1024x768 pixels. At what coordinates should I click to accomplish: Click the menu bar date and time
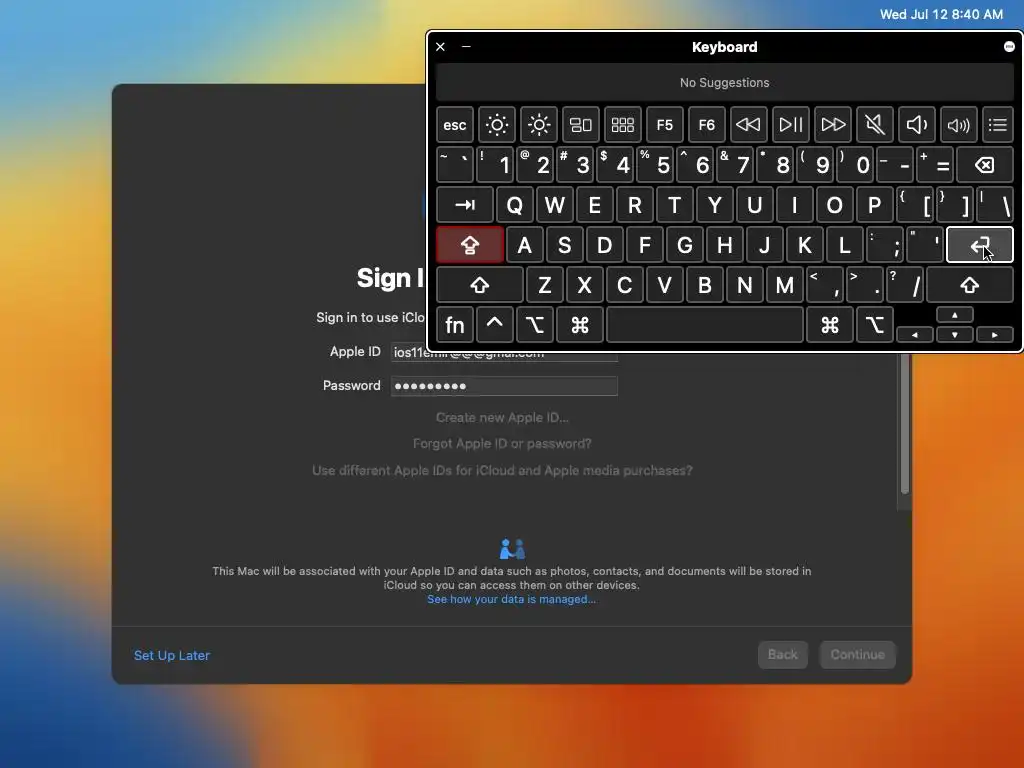pos(941,14)
